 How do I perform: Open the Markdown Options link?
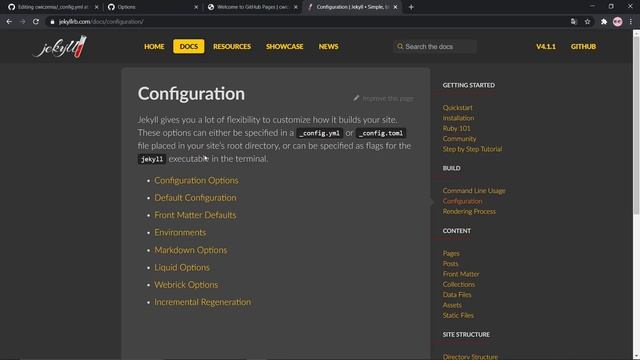click(191, 250)
